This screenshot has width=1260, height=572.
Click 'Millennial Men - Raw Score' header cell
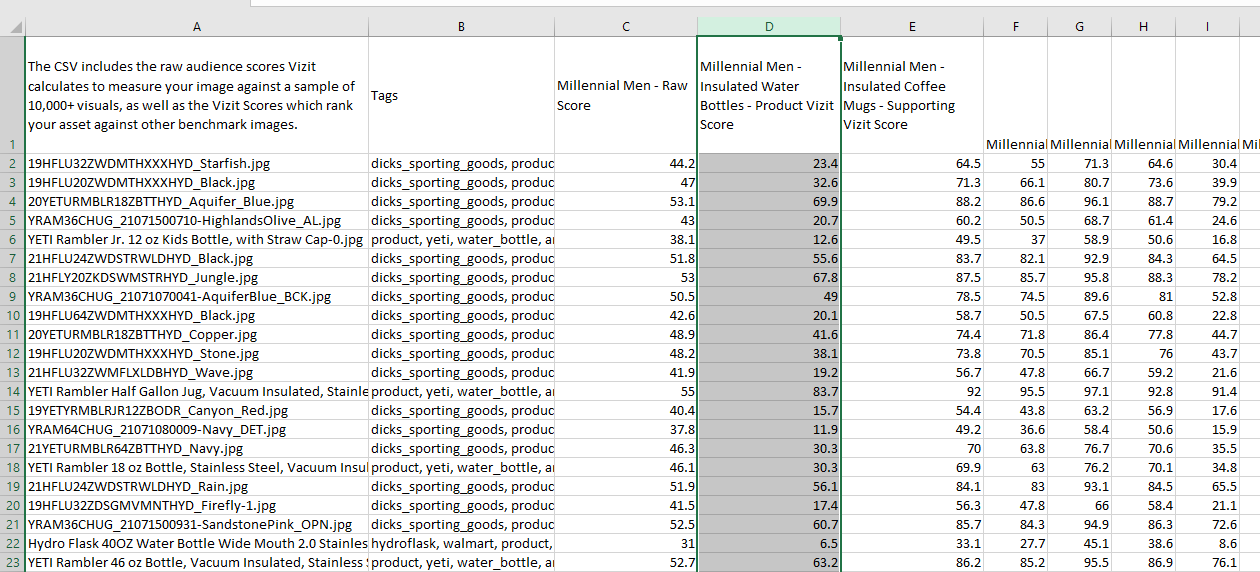click(x=625, y=95)
